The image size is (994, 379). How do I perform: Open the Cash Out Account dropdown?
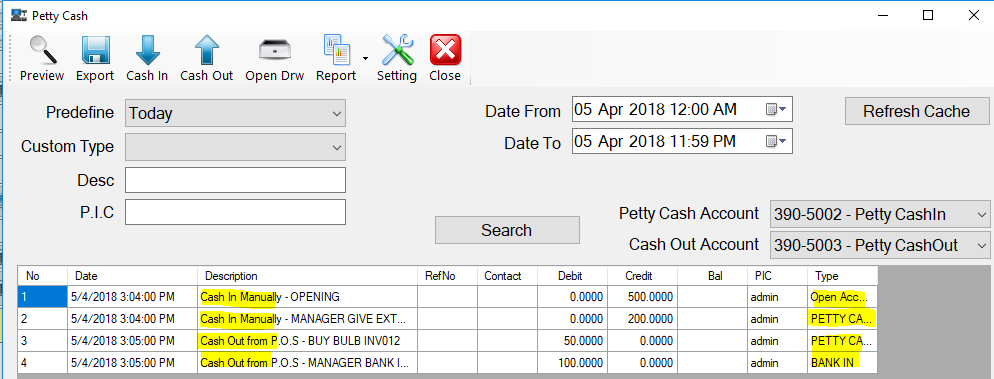[x=880, y=245]
